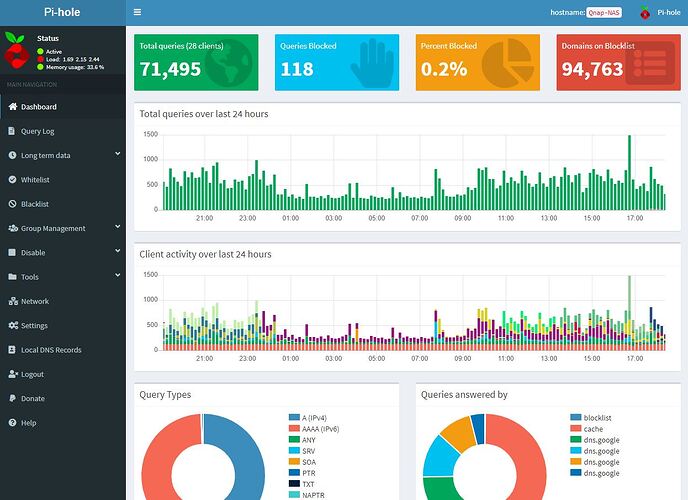Image resolution: width=688 pixels, height=500 pixels.
Task: Click the Dashboard home icon
Action: pyautogui.click(x=12, y=107)
